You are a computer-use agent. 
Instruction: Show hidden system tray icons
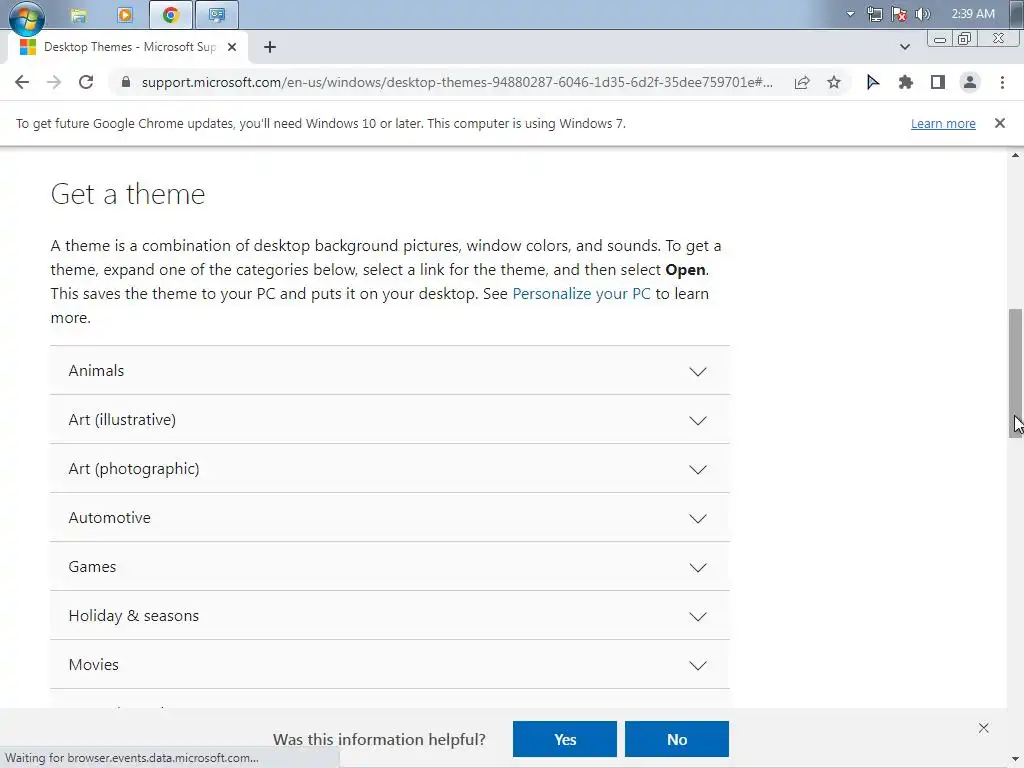pyautogui.click(x=850, y=14)
